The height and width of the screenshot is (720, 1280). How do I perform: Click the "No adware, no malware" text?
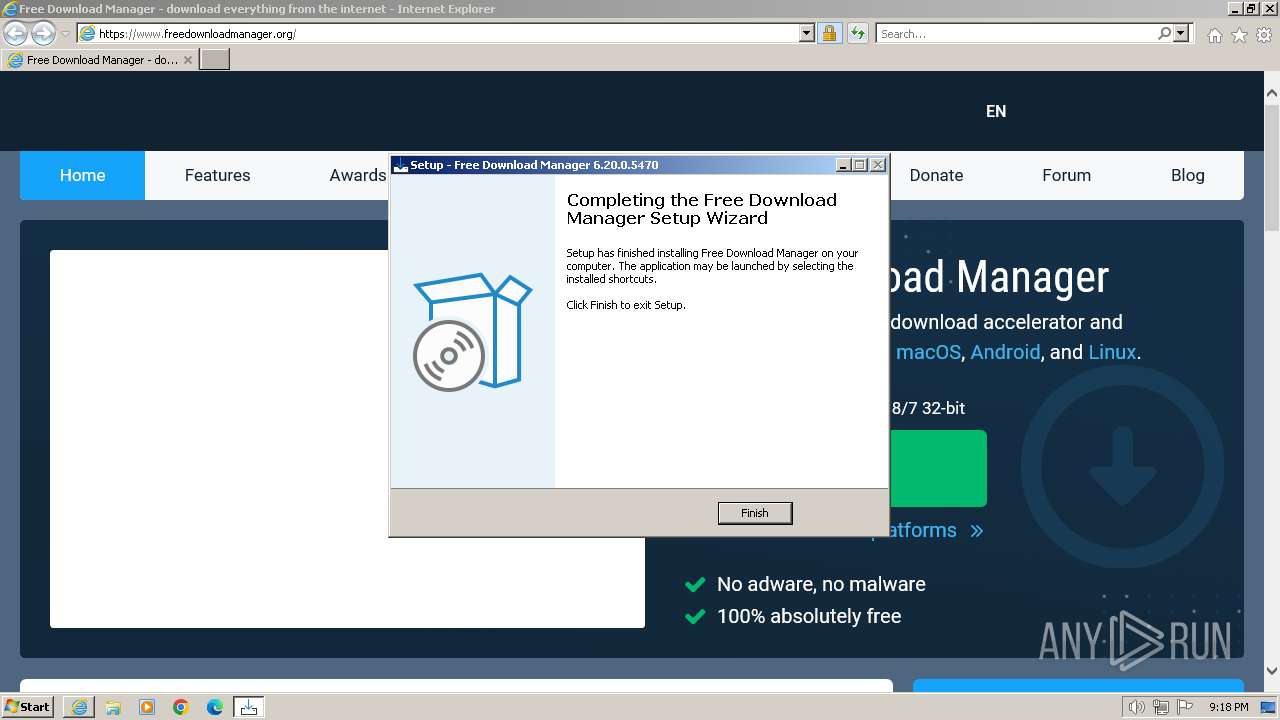click(821, 584)
